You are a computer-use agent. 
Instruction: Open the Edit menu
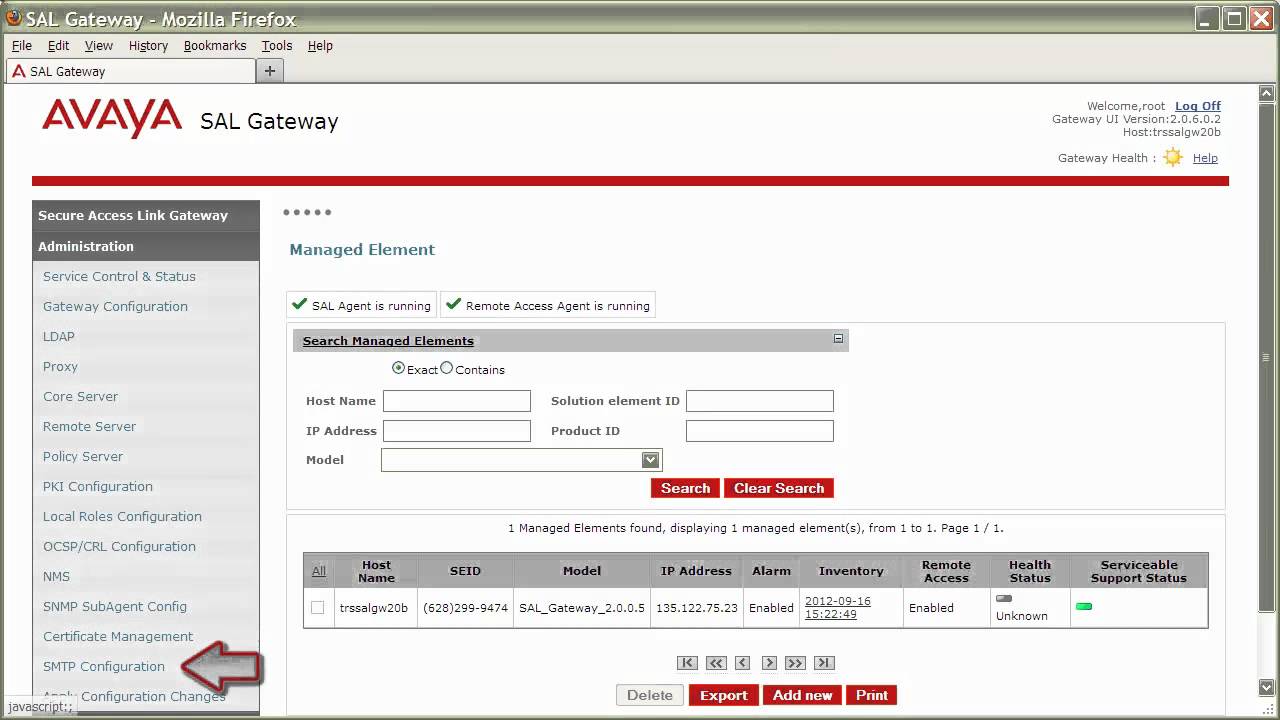coord(58,45)
